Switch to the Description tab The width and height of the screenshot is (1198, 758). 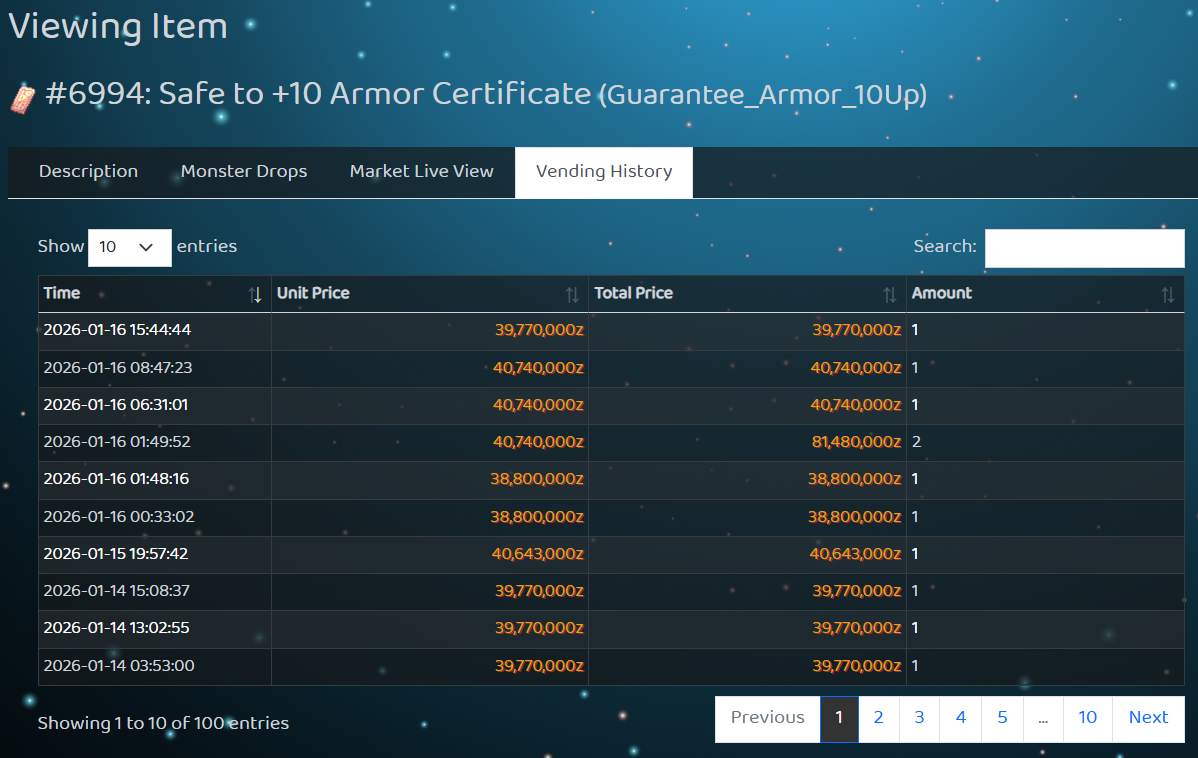[x=88, y=172]
